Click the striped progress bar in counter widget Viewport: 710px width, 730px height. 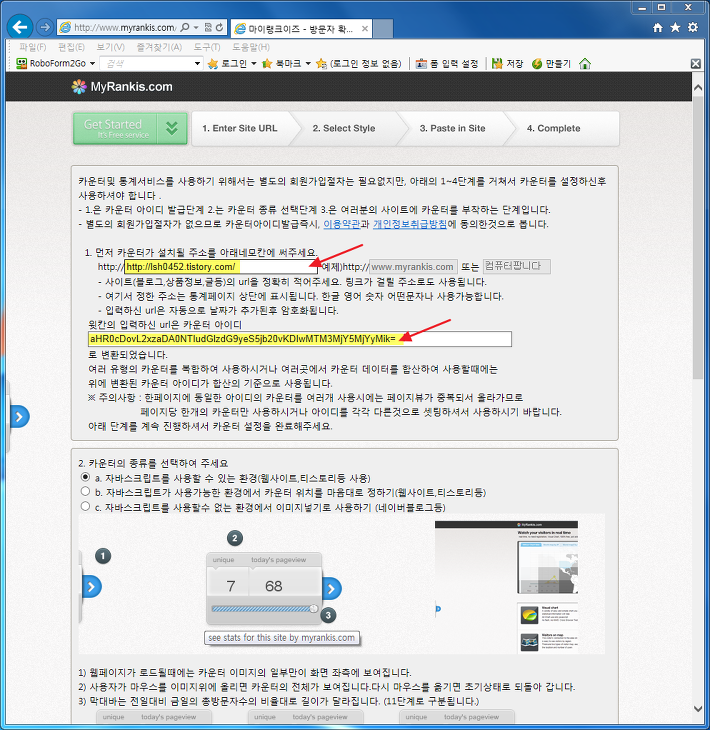262,608
